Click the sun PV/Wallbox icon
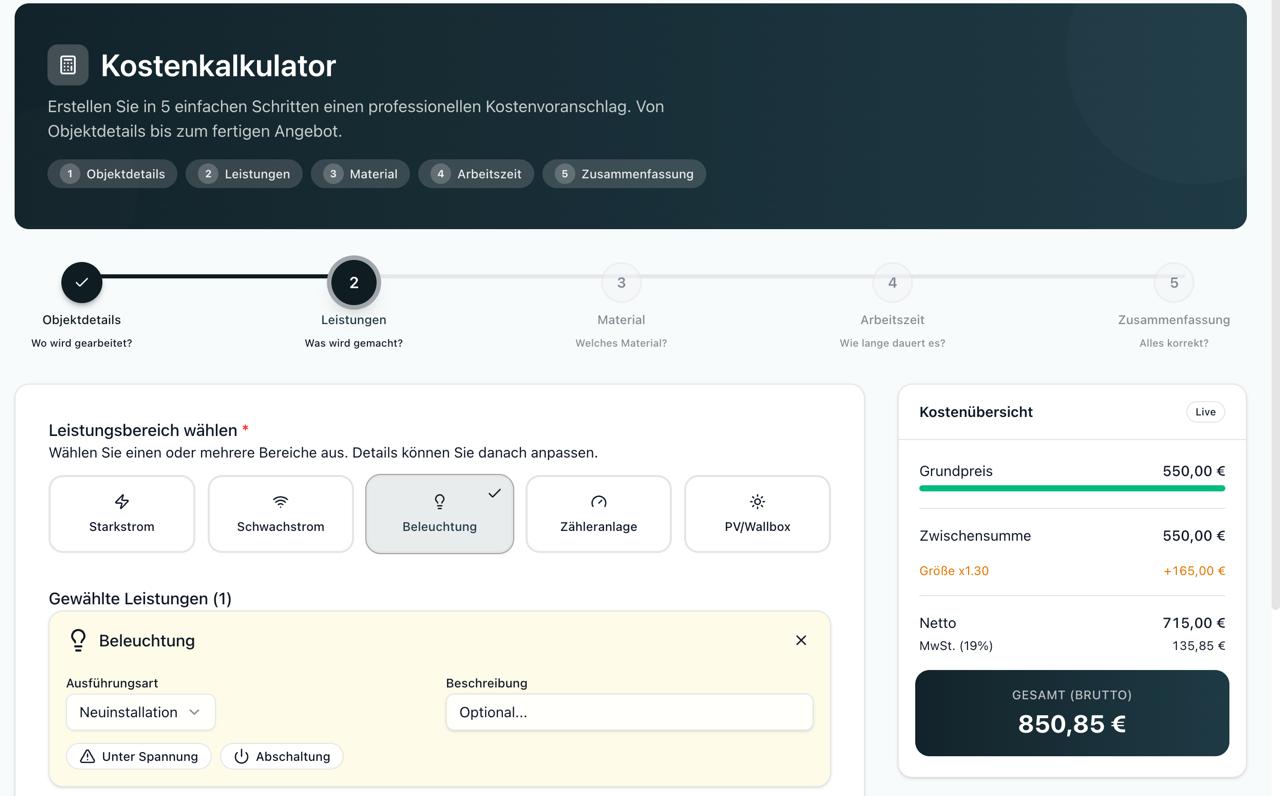Viewport: 1280px width, 796px height. point(757,501)
